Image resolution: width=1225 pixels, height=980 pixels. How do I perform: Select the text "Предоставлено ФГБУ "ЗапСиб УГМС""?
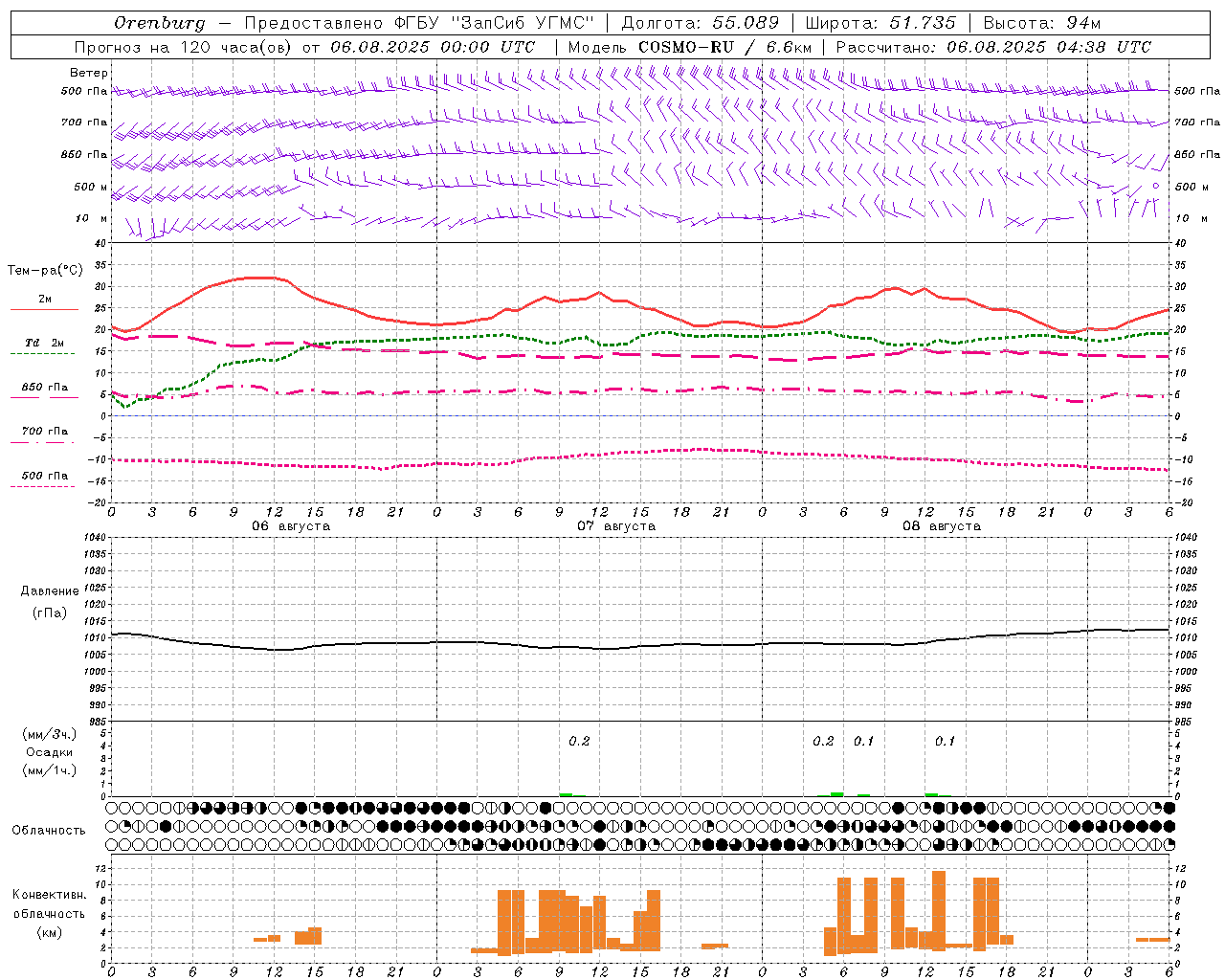420,23
